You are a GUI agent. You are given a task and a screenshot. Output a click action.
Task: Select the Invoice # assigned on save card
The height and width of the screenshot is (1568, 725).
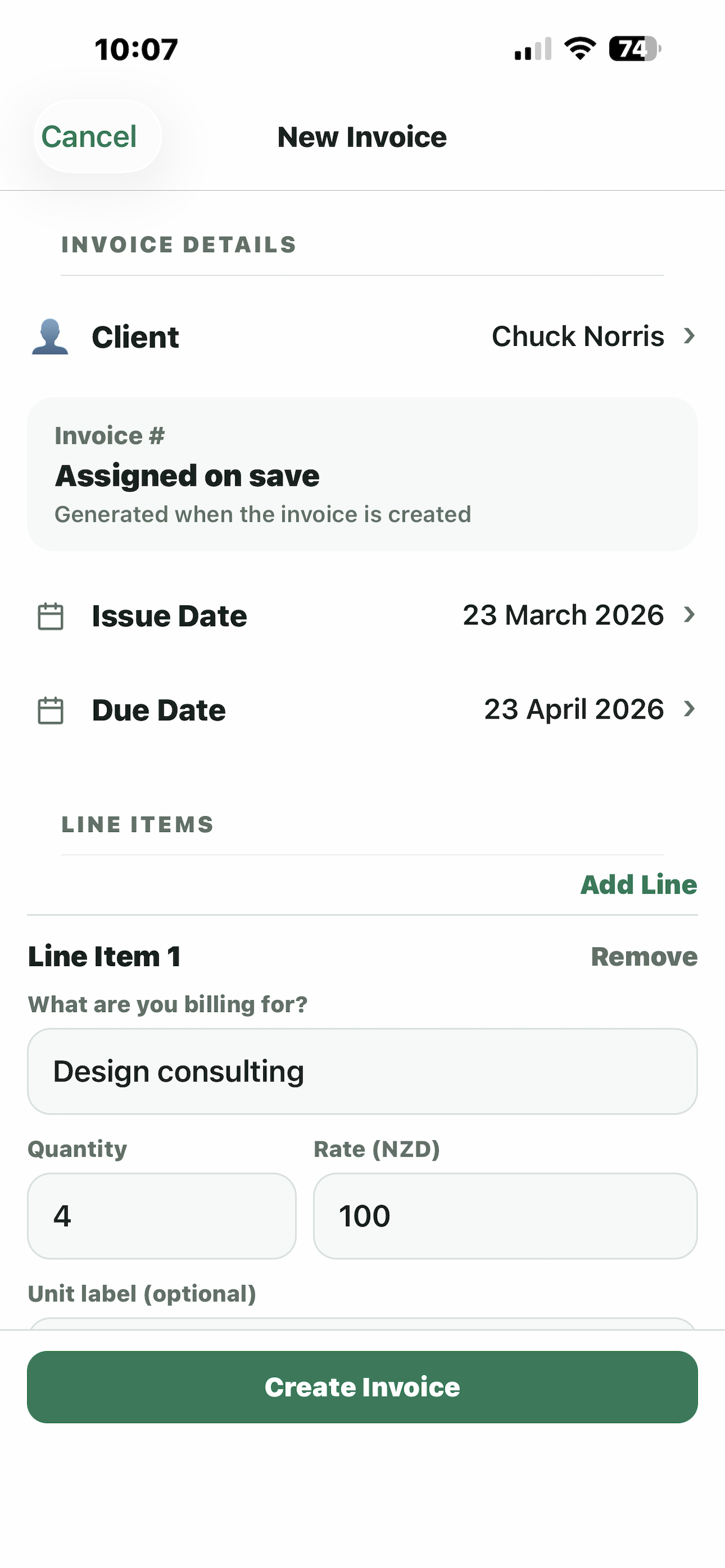[x=362, y=473]
